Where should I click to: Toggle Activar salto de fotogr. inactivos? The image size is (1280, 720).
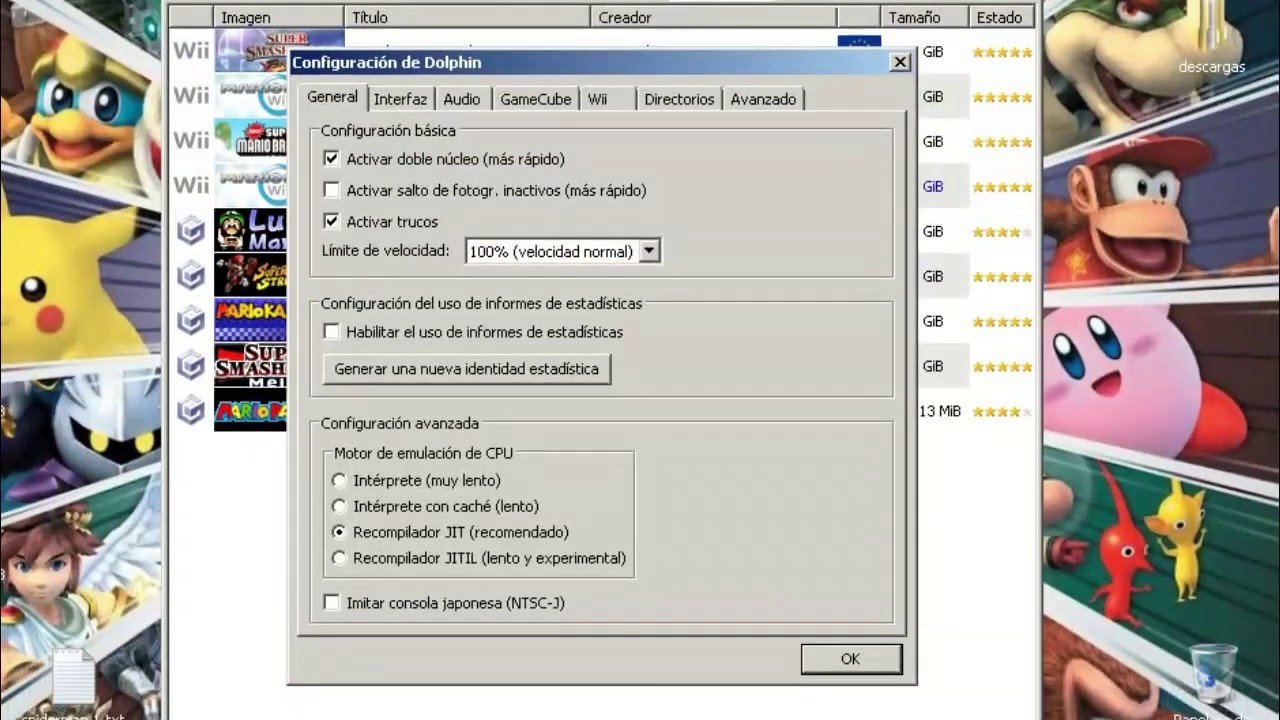click(x=332, y=190)
